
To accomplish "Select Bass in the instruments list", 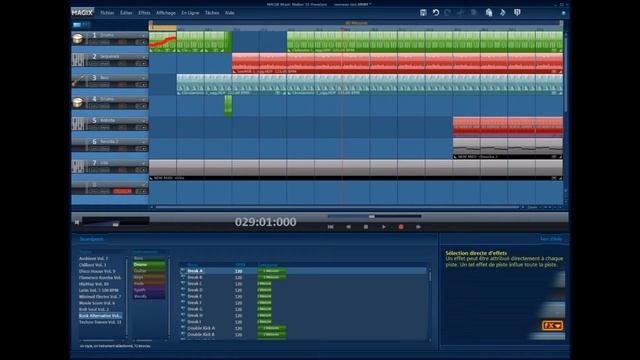I will tap(149, 258).
